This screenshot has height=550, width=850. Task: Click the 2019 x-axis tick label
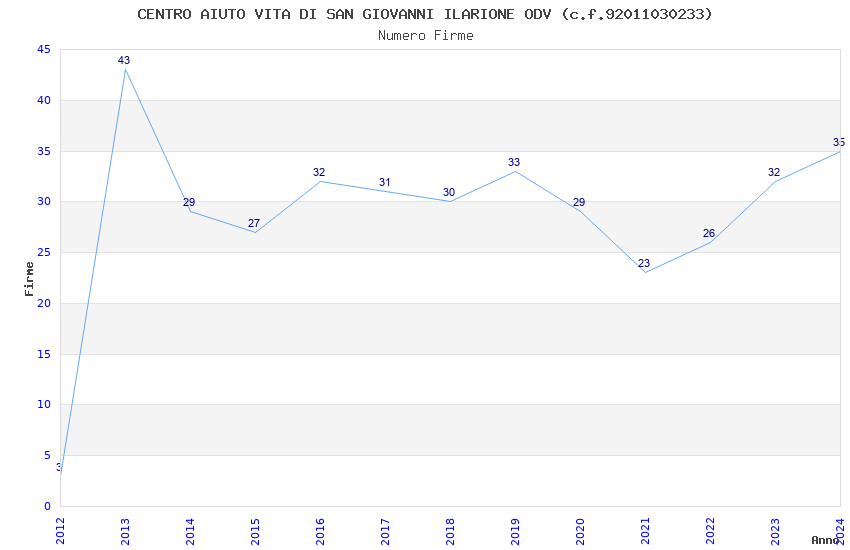coord(516,531)
